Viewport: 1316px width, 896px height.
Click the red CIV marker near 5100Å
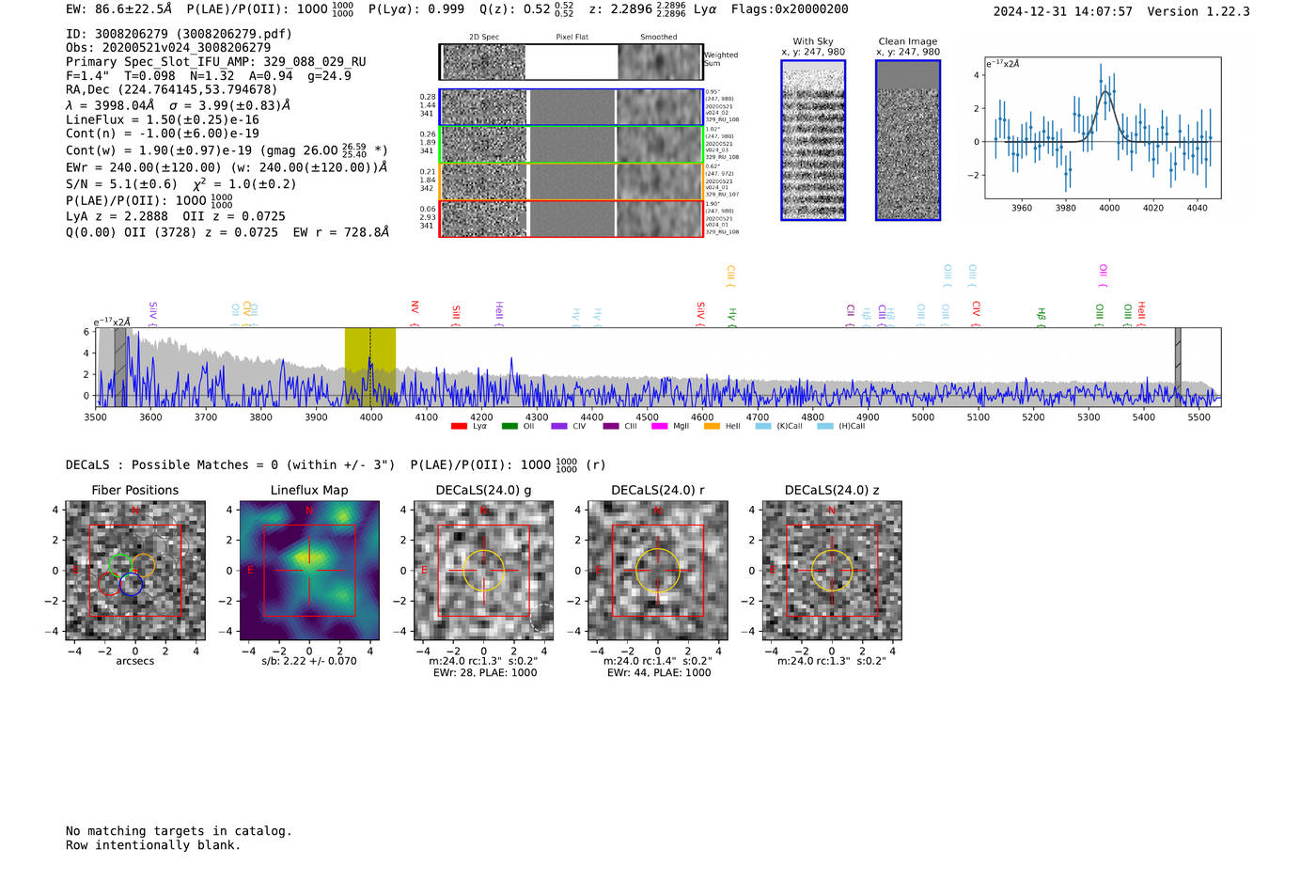[x=976, y=313]
